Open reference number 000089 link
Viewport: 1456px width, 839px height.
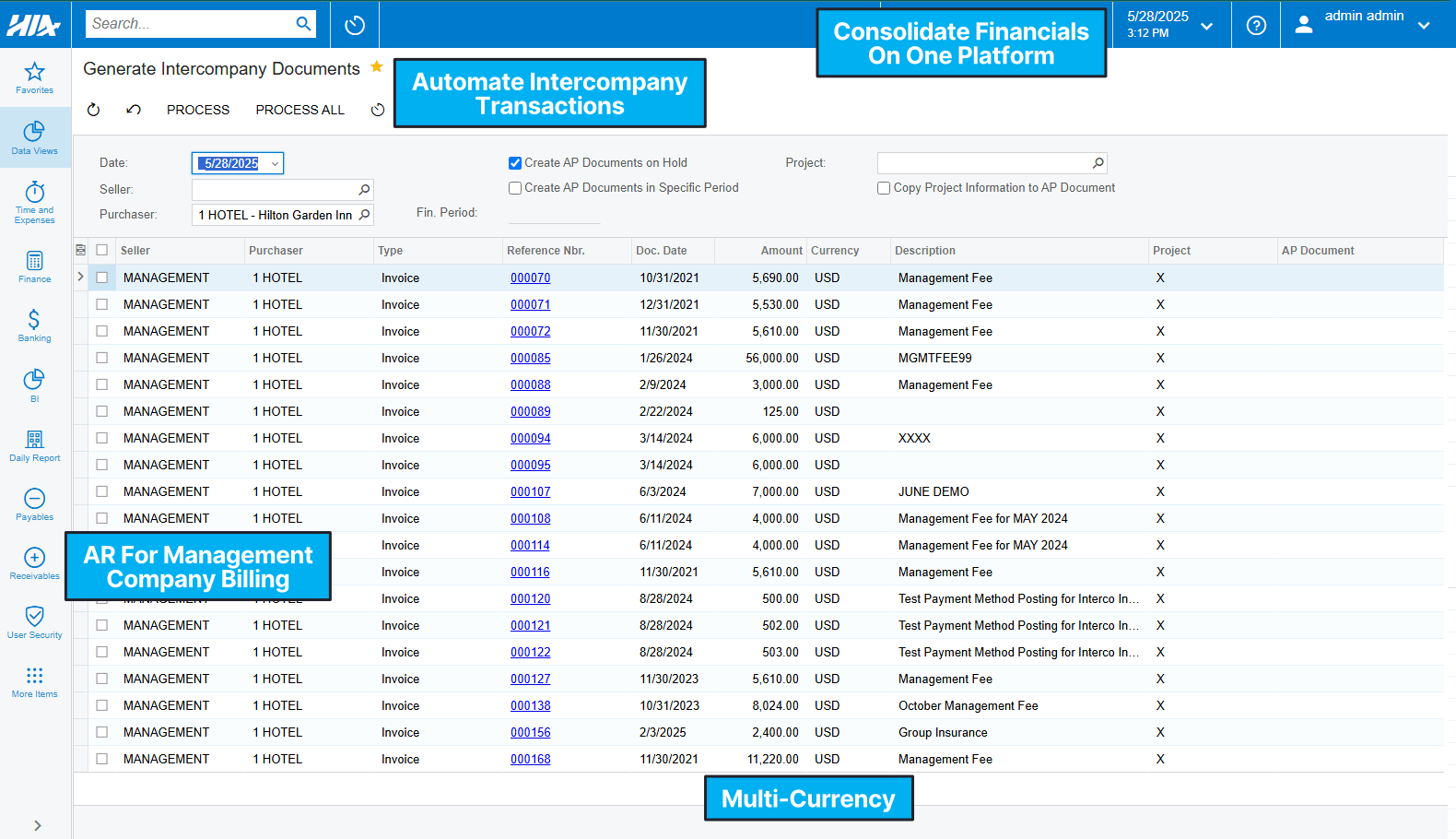coord(531,411)
